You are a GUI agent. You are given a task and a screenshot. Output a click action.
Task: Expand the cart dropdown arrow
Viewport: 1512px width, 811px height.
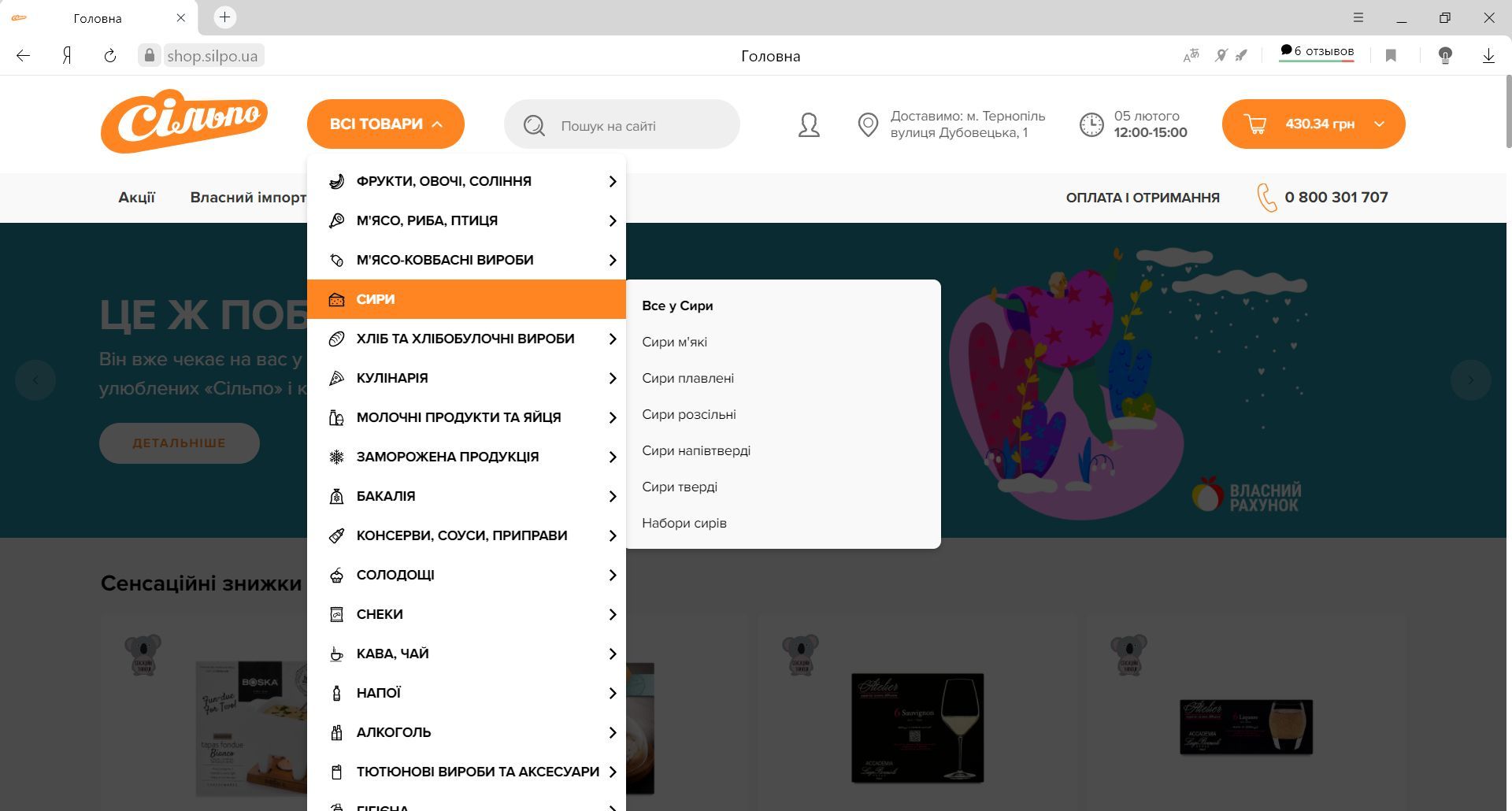(x=1379, y=124)
